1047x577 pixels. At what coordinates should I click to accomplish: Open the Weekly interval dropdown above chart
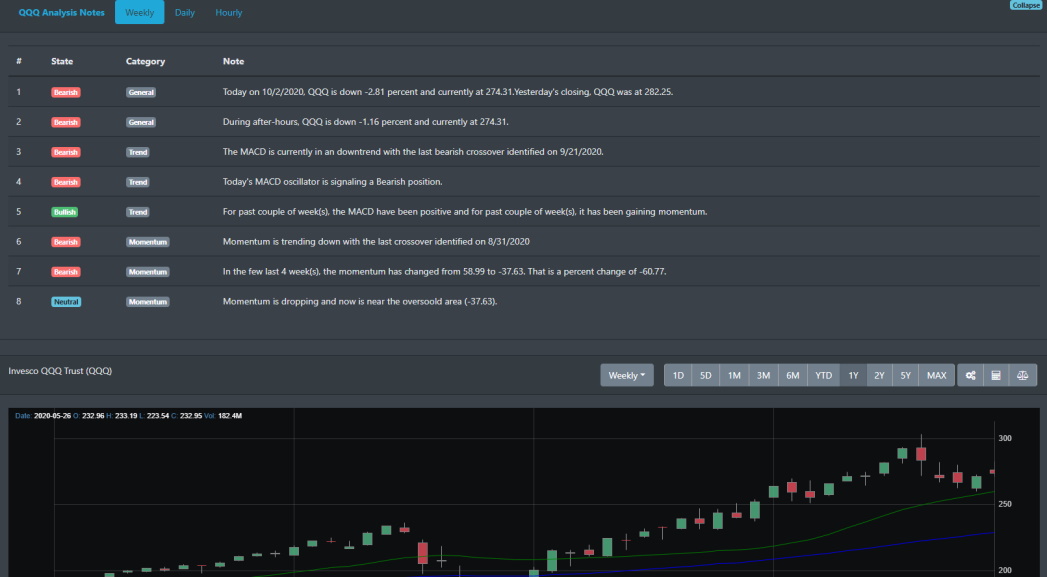627,375
